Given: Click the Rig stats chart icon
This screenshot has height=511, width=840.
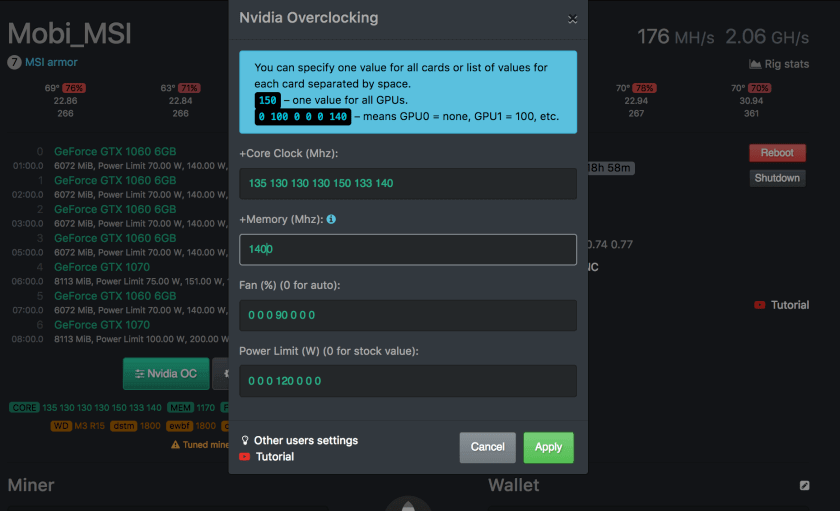Looking at the screenshot, I should (x=755, y=65).
